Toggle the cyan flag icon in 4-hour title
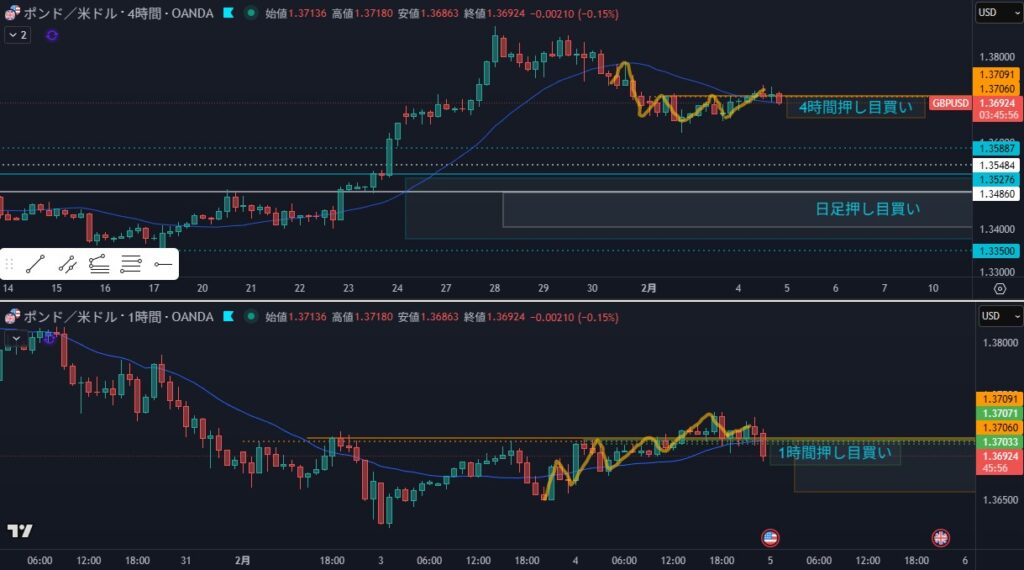Viewport: 1024px width, 570px height. 229,13
